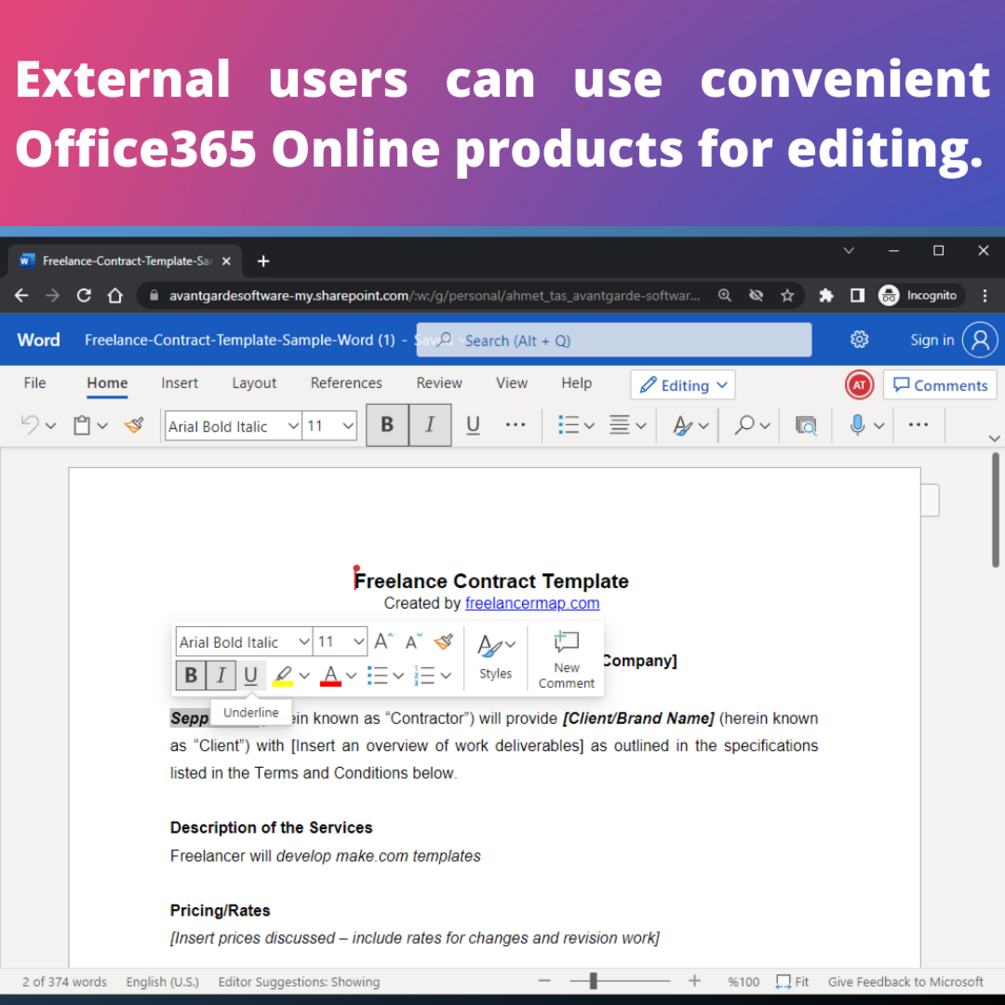Click the browser address bar URL
This screenshot has height=1005, width=1005.
435,295
